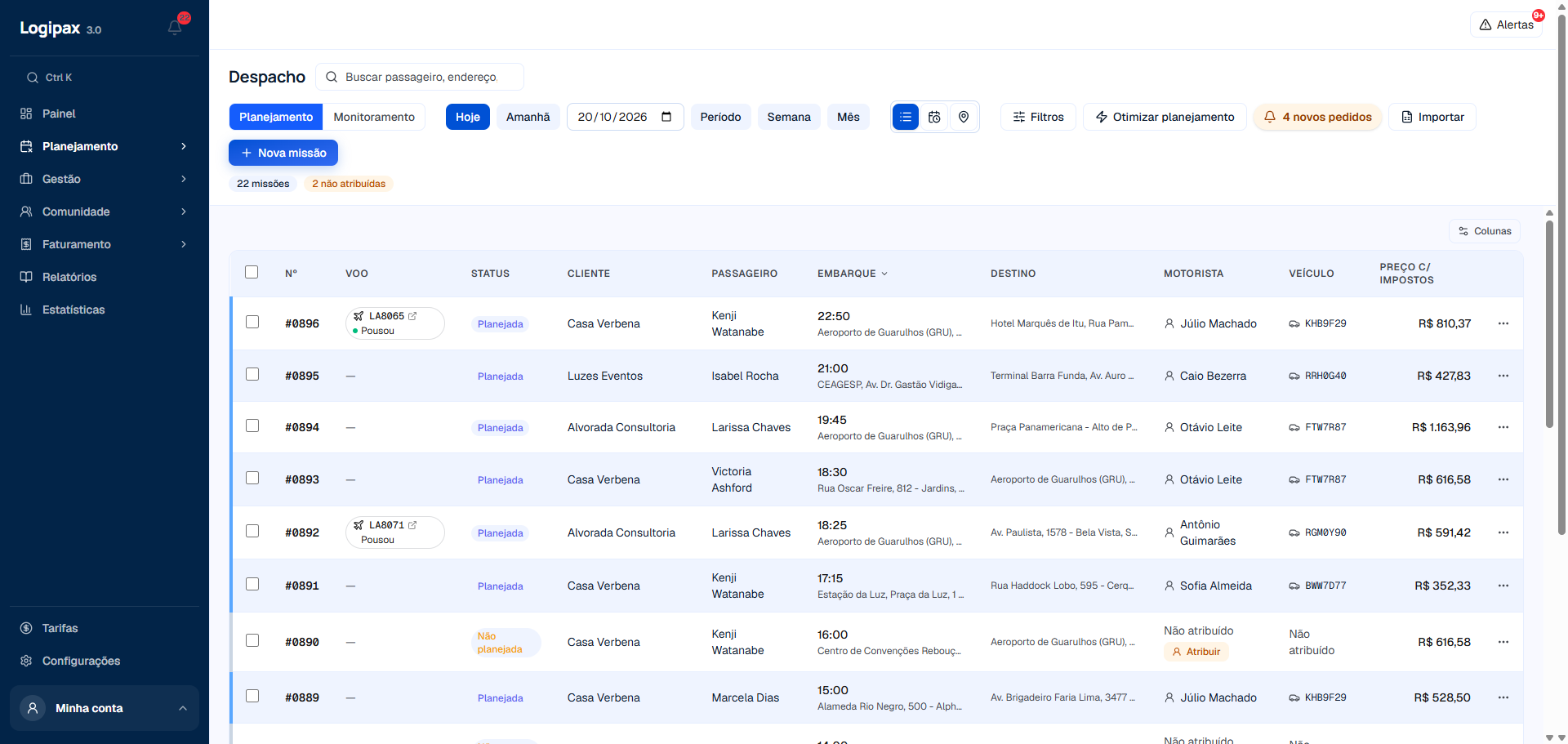This screenshot has width=1568, height=744.
Task: Click Otimizar planejamento button
Action: coord(1165,117)
